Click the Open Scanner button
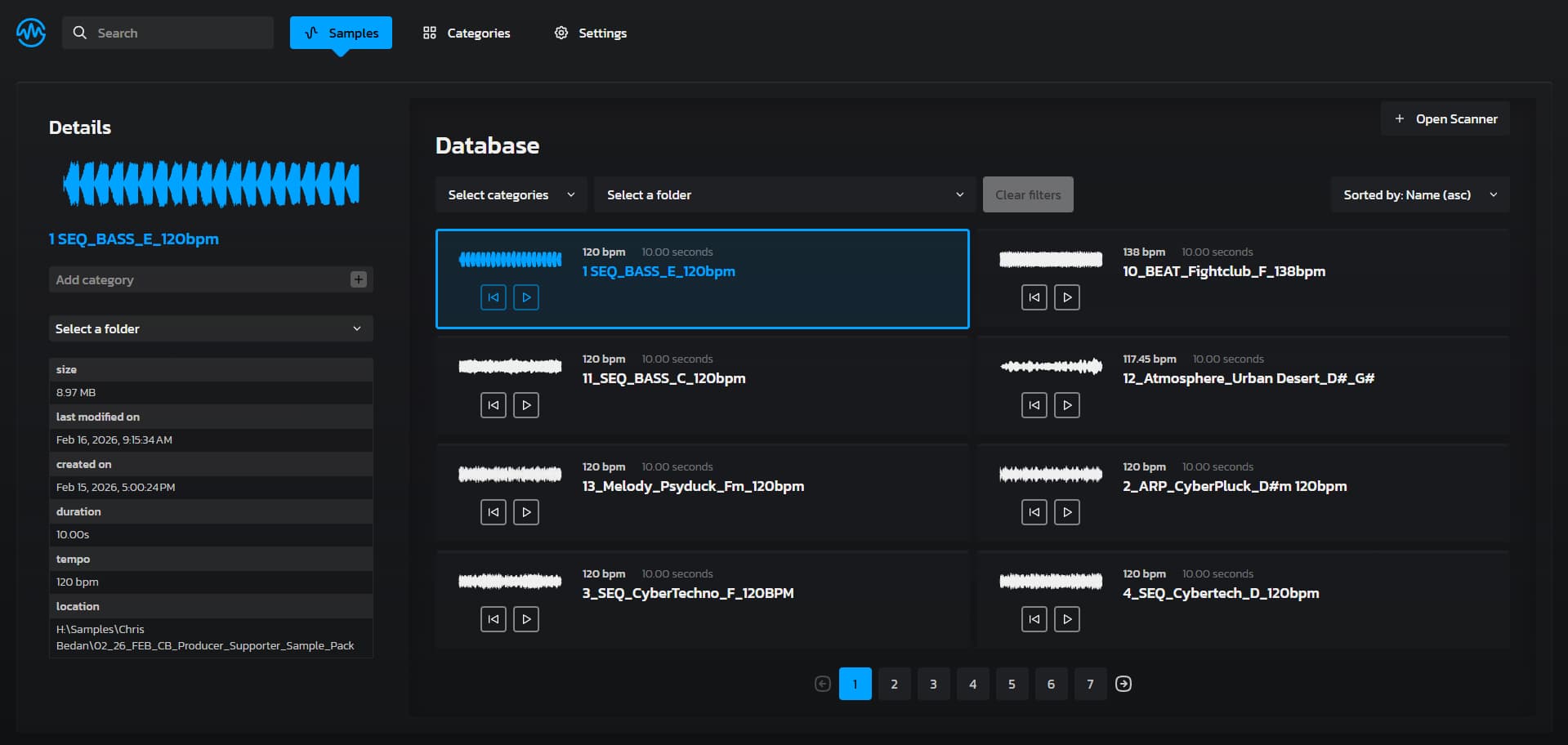This screenshot has height=745, width=1568. pos(1445,119)
